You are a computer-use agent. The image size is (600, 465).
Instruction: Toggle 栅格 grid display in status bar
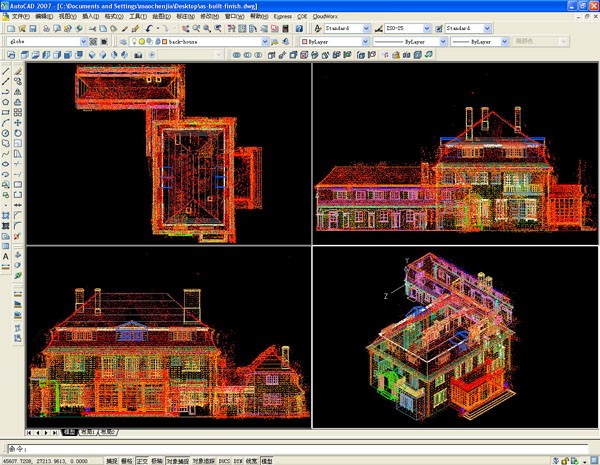coord(126,461)
